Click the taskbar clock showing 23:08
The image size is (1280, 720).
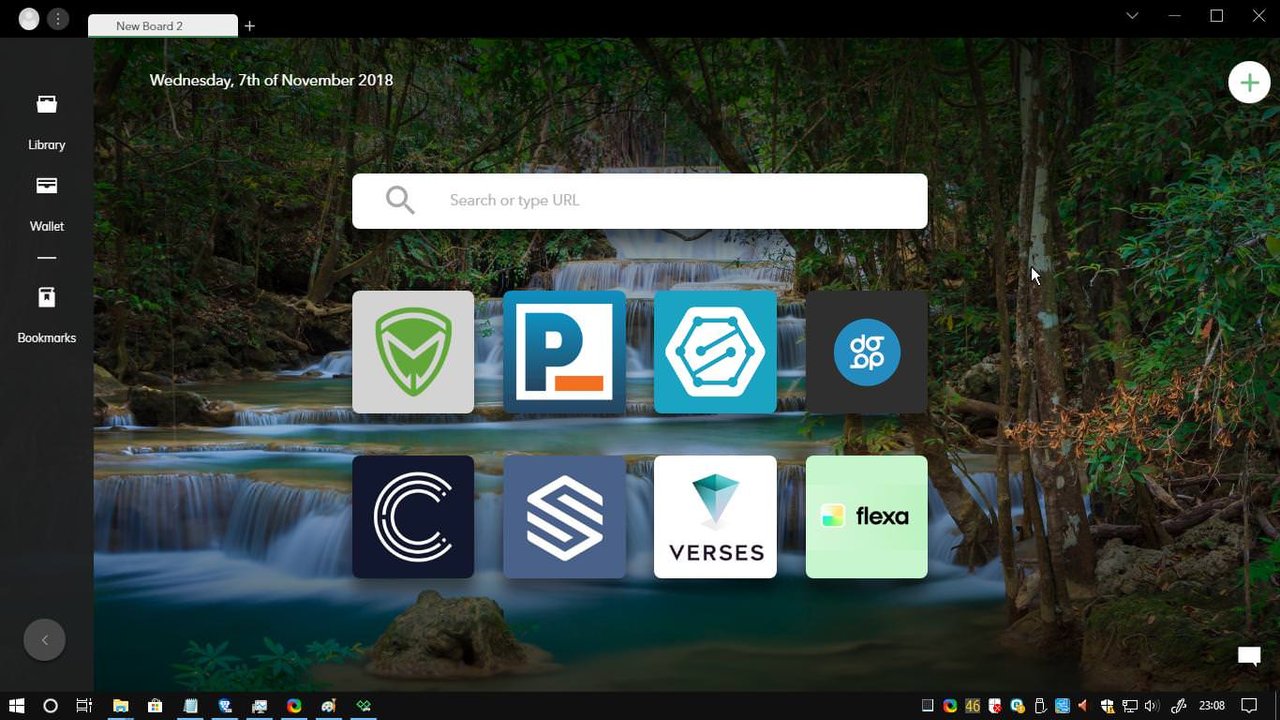(1211, 706)
